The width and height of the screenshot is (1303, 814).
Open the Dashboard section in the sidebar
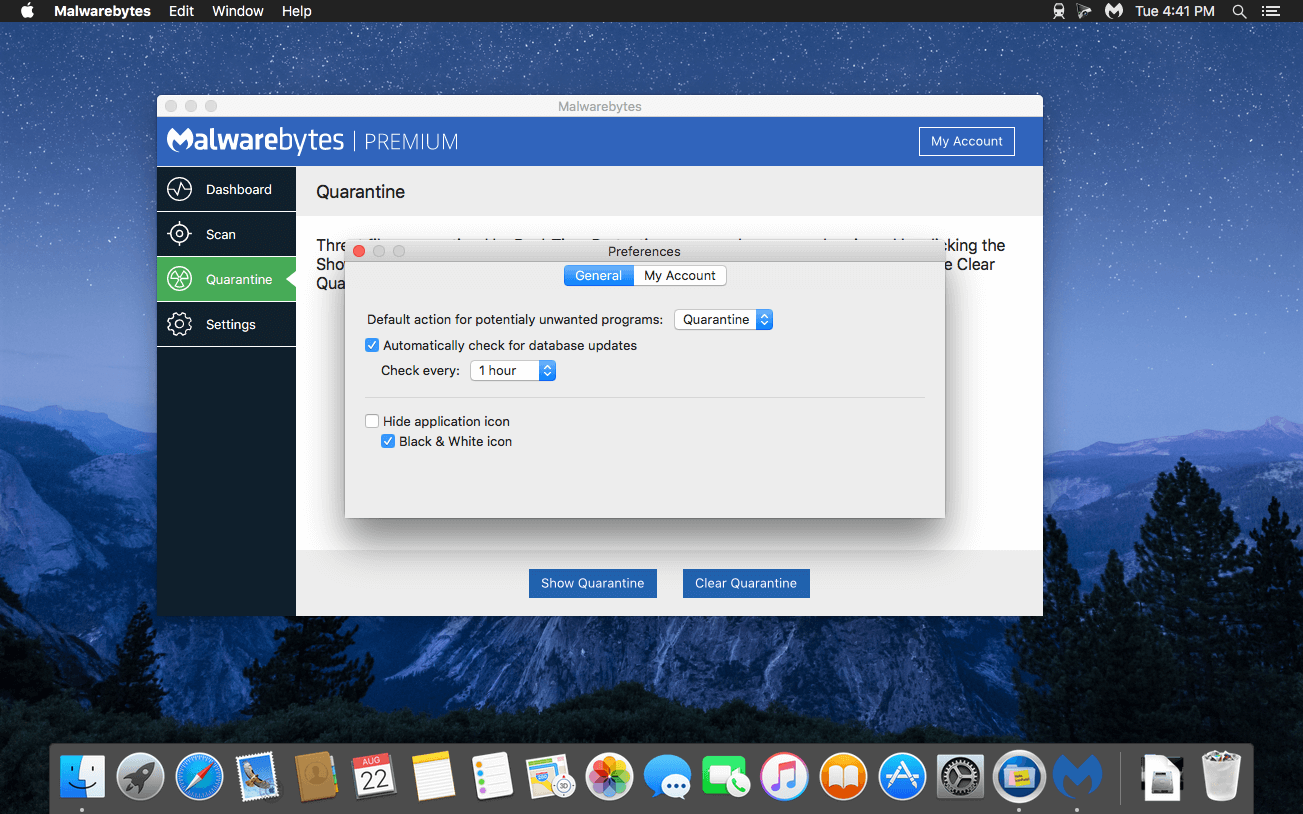226,189
